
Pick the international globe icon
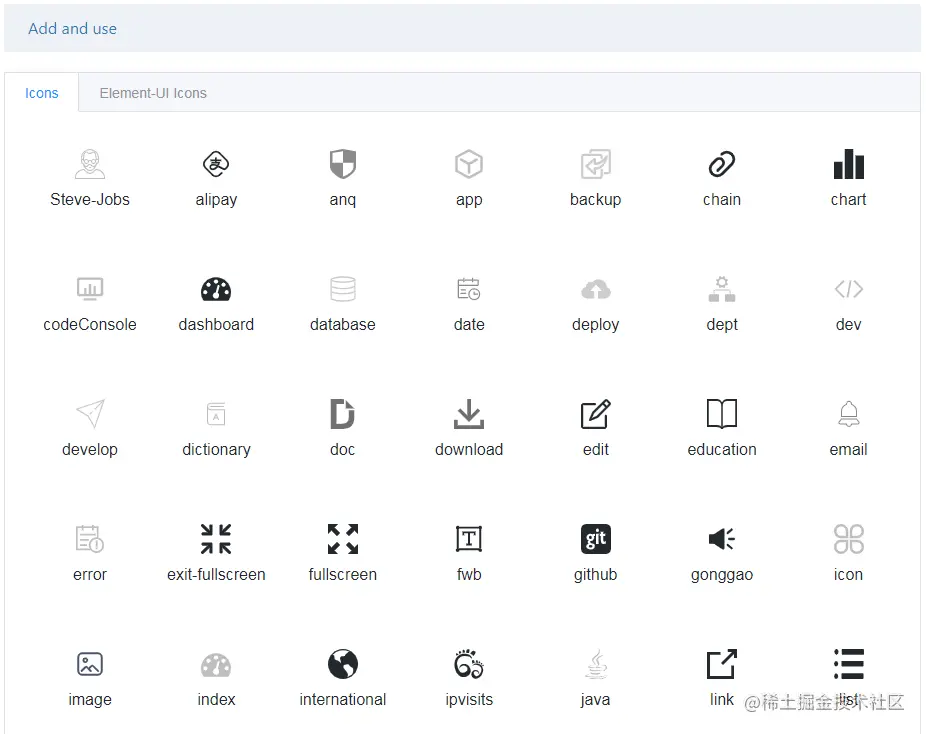point(343,664)
